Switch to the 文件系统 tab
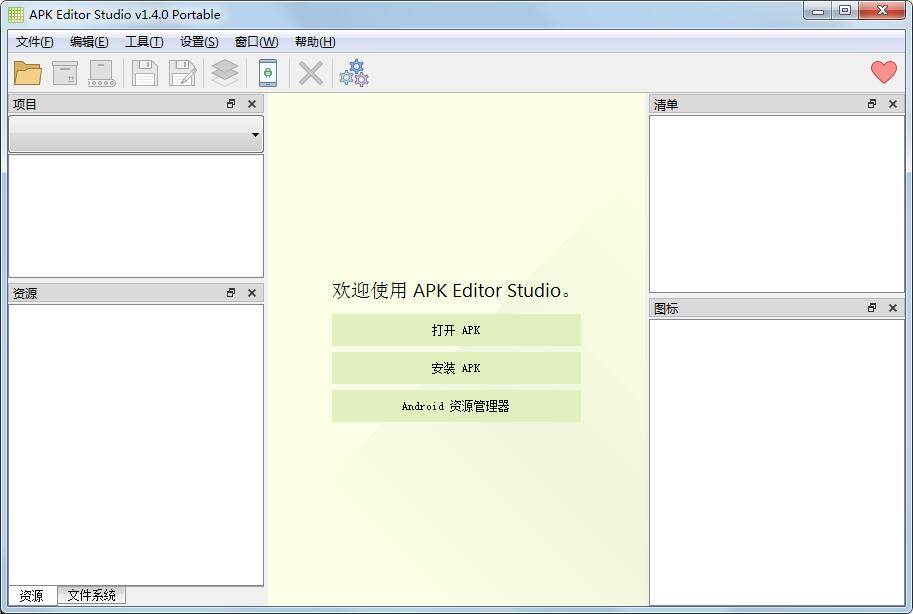 coord(91,595)
